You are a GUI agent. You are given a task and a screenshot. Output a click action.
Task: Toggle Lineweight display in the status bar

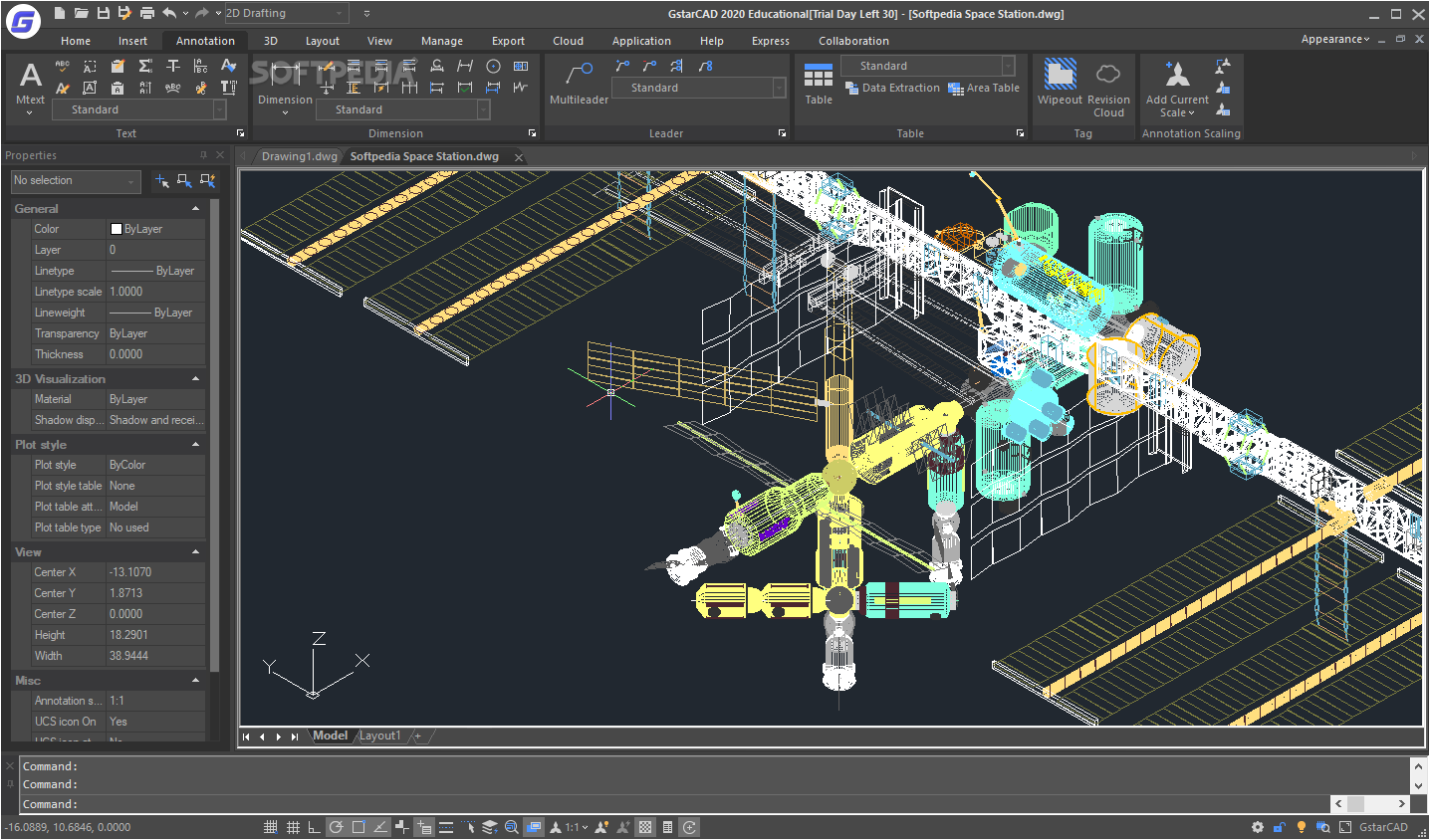click(446, 827)
